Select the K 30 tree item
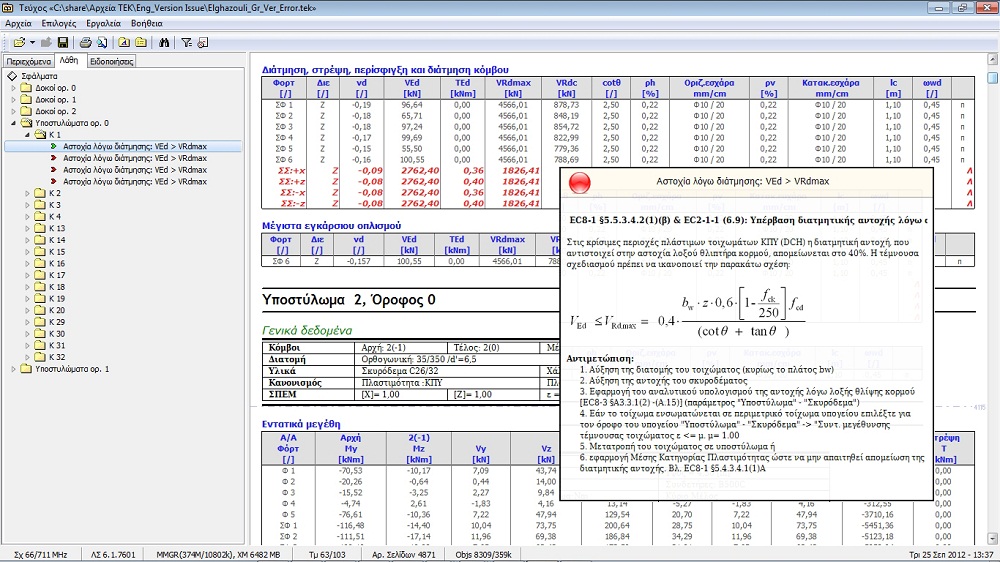 [x=57, y=334]
